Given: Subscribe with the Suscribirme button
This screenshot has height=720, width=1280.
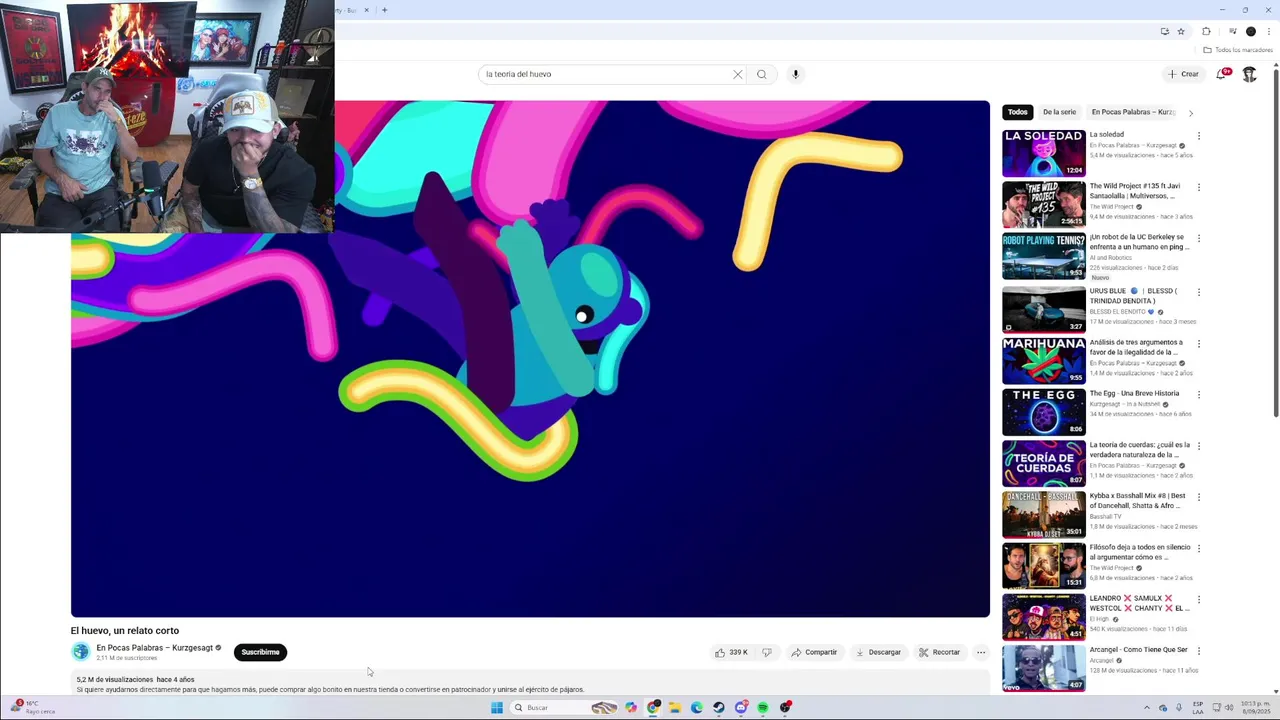Looking at the screenshot, I should pyautogui.click(x=260, y=652).
